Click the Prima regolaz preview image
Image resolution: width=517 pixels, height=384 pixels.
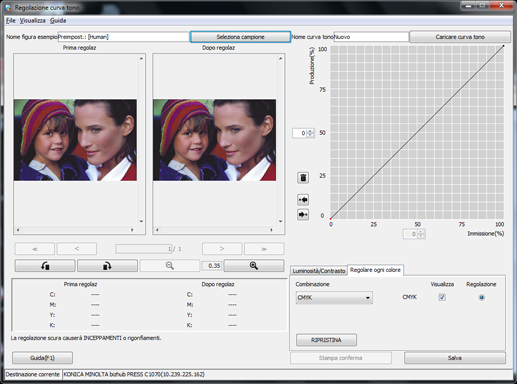[x=75, y=140]
